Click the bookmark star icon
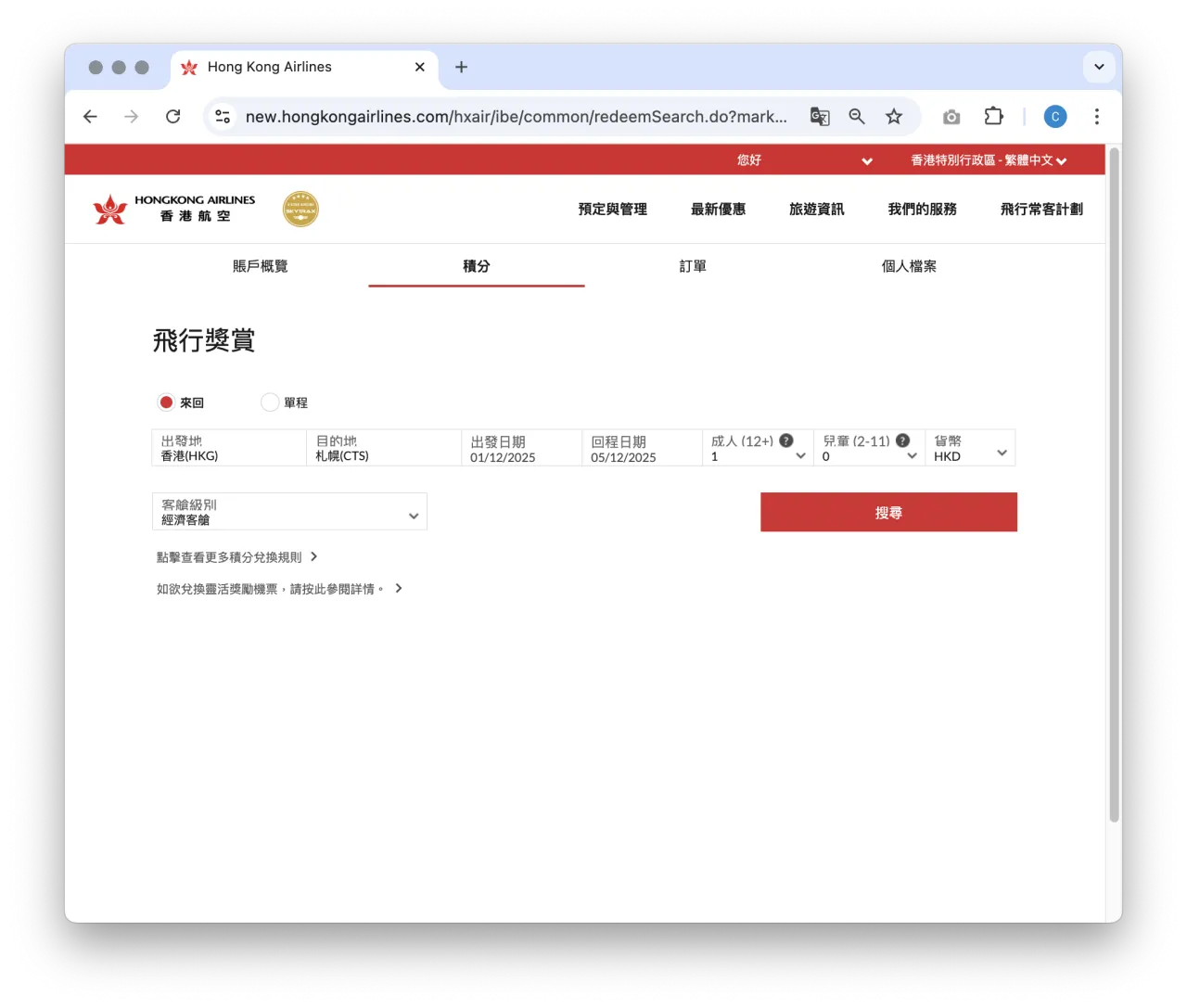 point(893,116)
